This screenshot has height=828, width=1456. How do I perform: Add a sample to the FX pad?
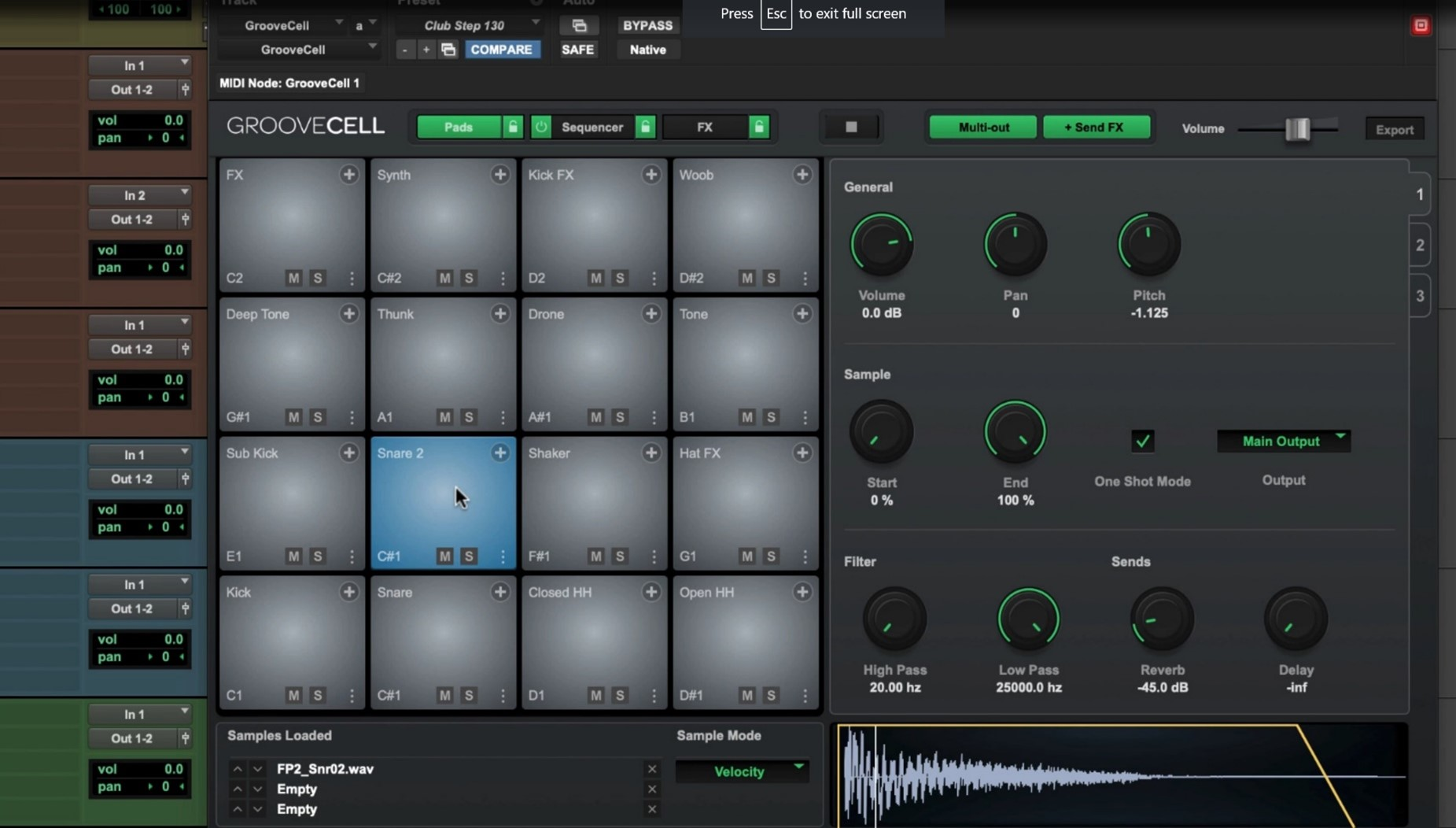[x=348, y=175]
